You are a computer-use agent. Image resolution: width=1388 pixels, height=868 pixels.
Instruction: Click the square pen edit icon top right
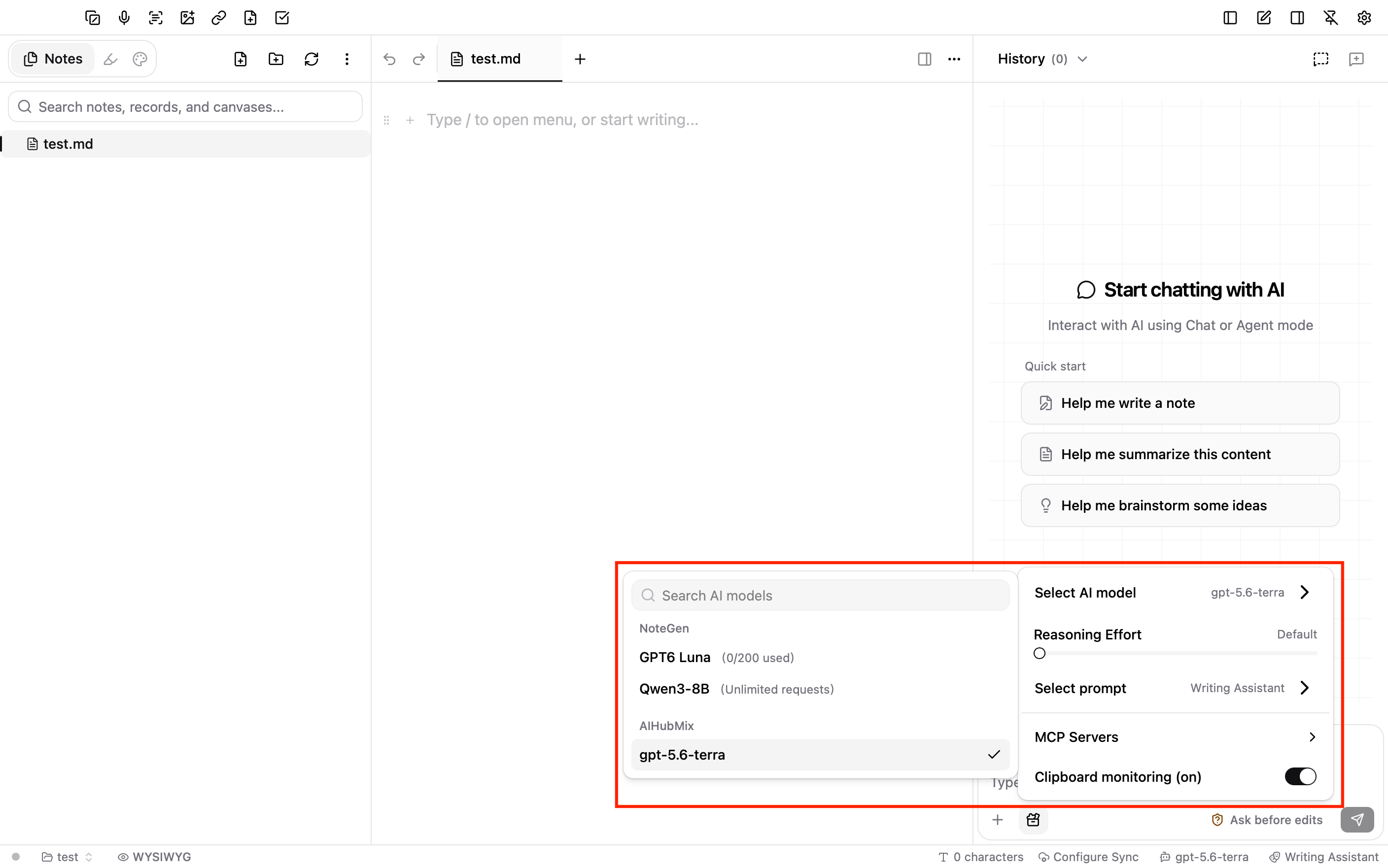[x=1263, y=18]
